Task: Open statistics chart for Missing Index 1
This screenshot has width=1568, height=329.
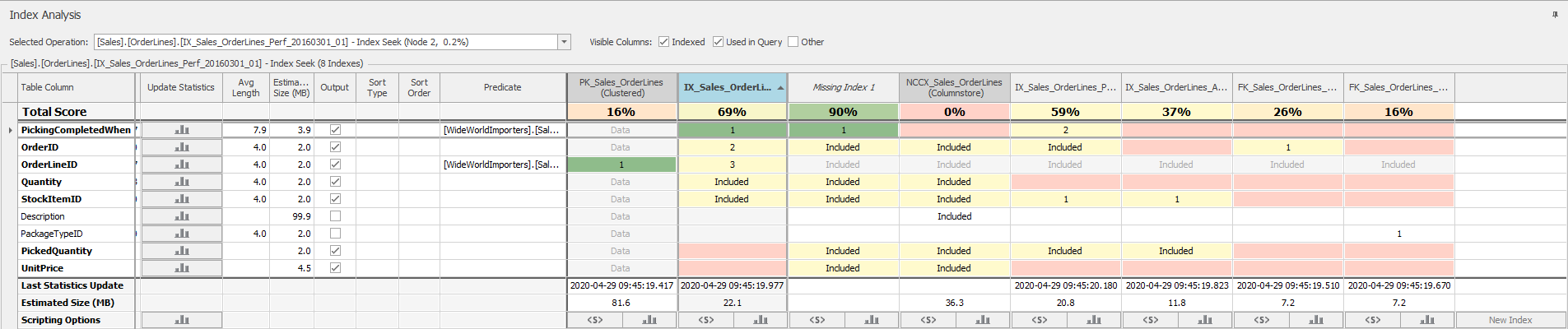Action: tap(872, 320)
